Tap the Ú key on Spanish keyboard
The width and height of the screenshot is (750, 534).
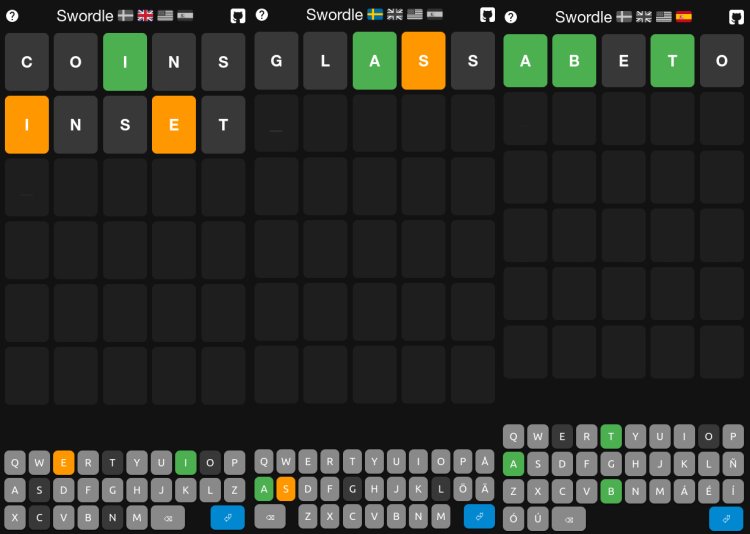[x=538, y=519]
